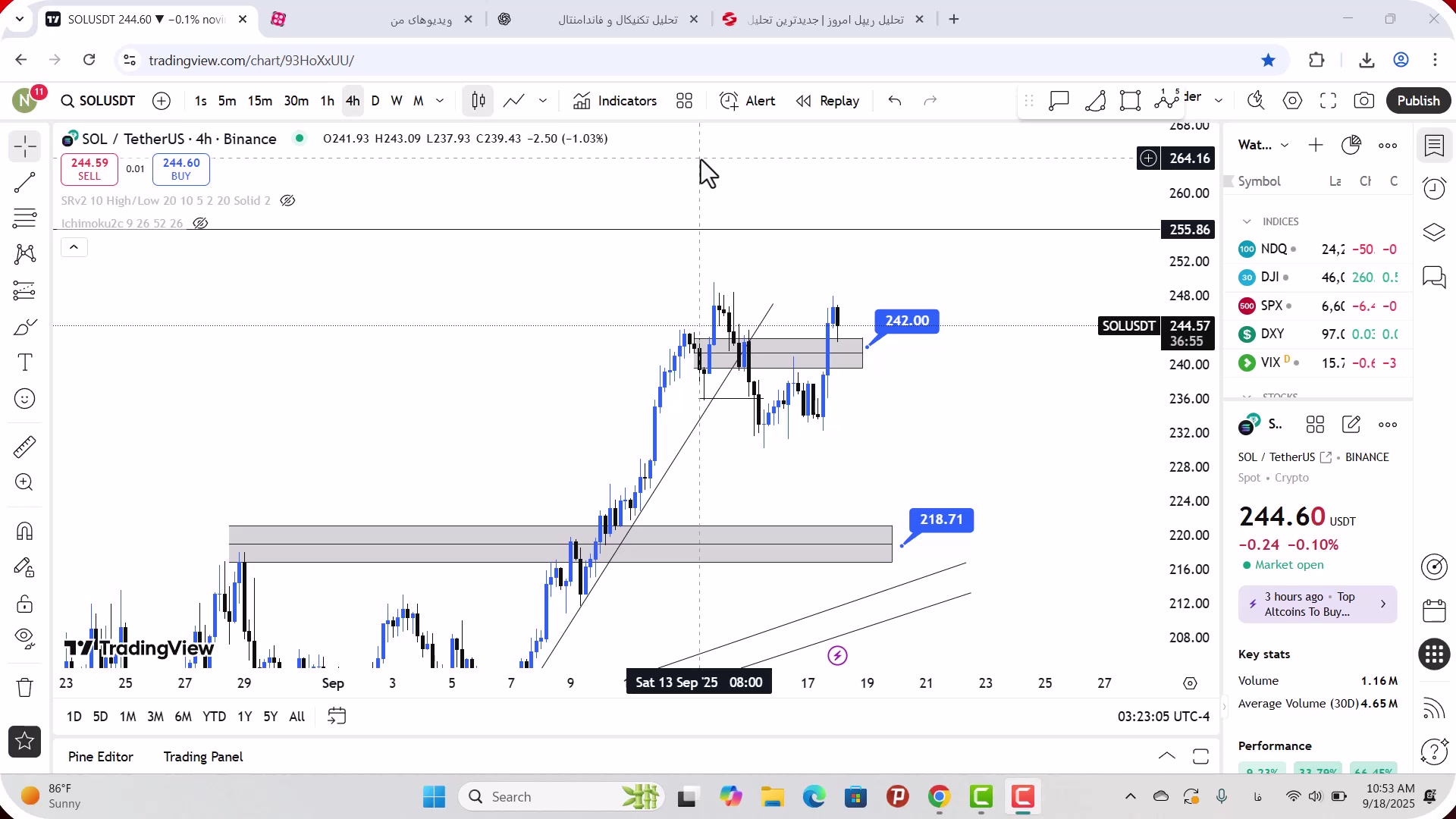
Task: Add symbol to the watchlist
Action: tap(1316, 145)
